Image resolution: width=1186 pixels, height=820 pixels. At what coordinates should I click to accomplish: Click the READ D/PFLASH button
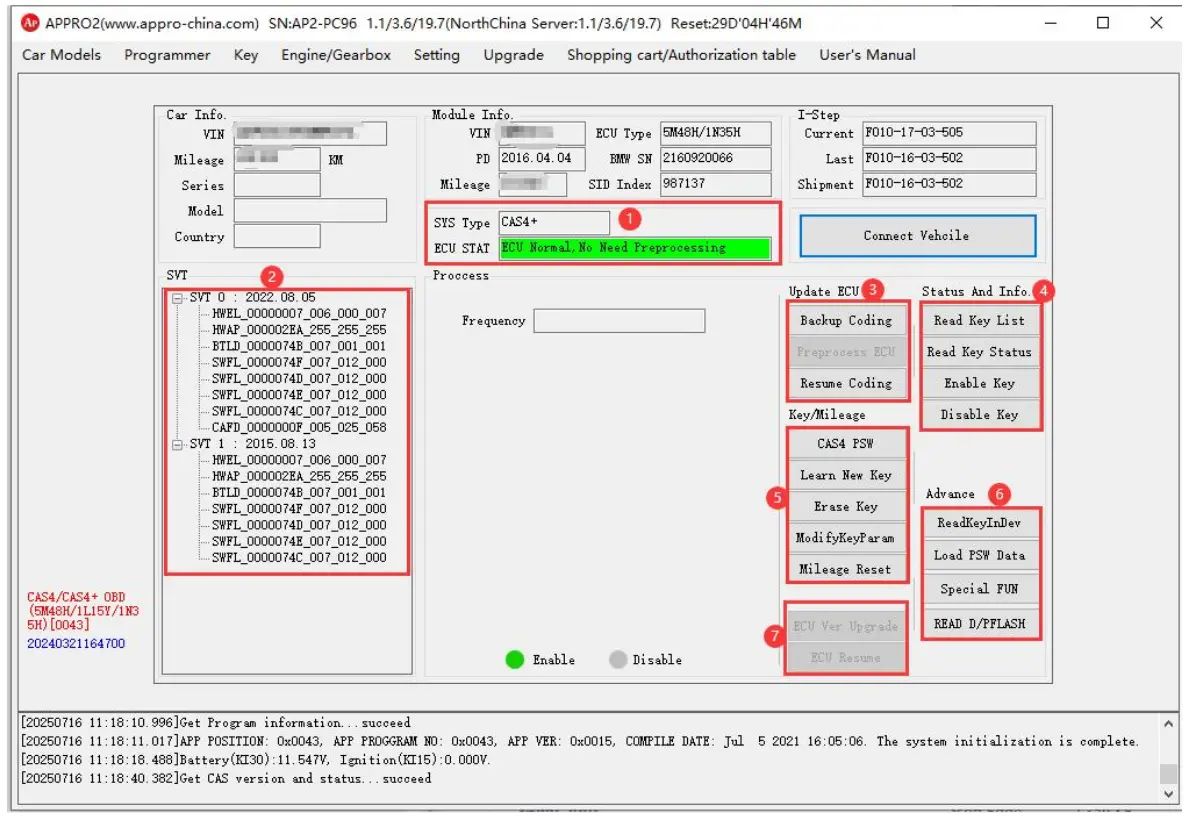coord(980,623)
